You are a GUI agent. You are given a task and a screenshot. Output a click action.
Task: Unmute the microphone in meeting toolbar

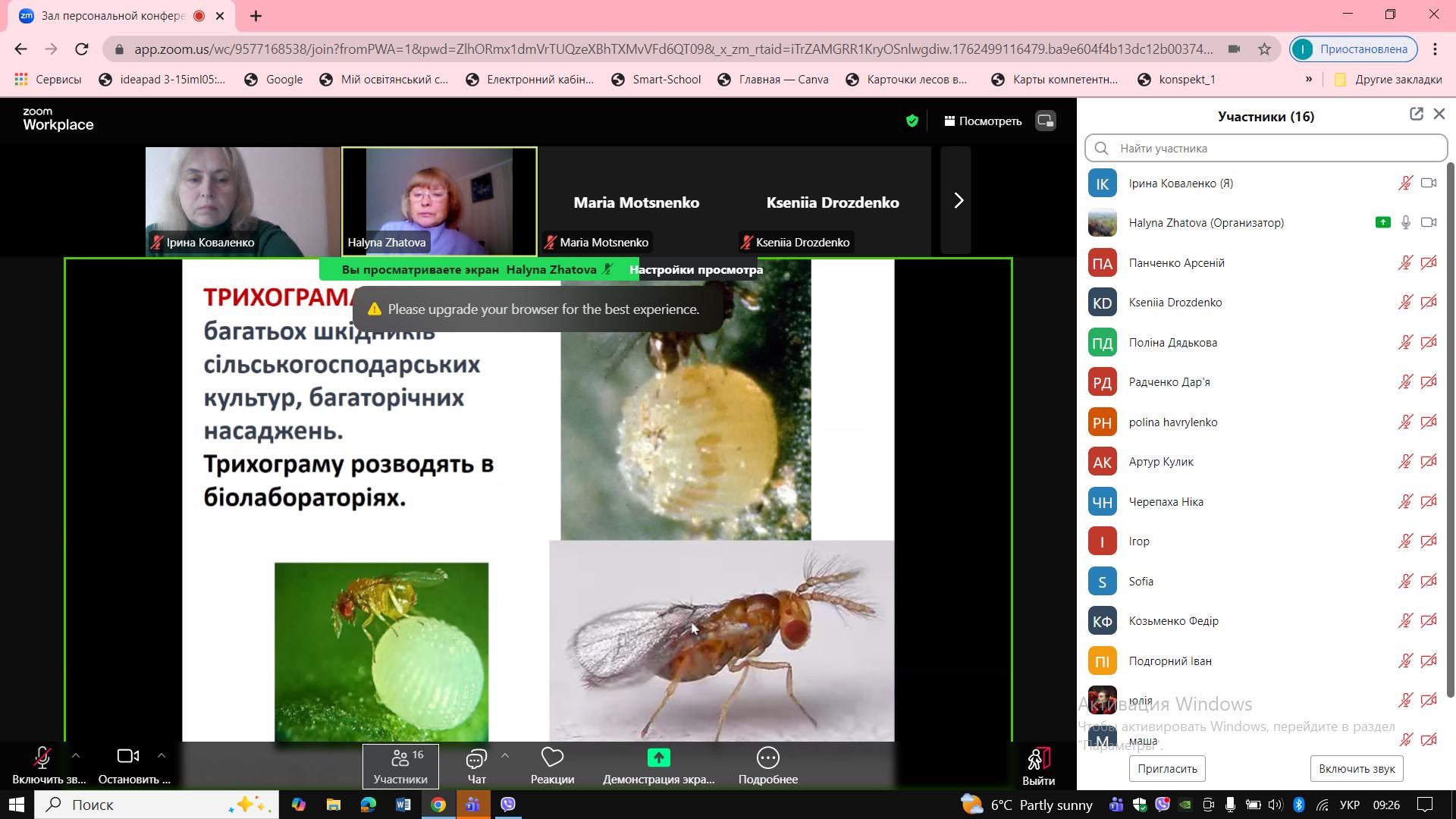coord(42,758)
